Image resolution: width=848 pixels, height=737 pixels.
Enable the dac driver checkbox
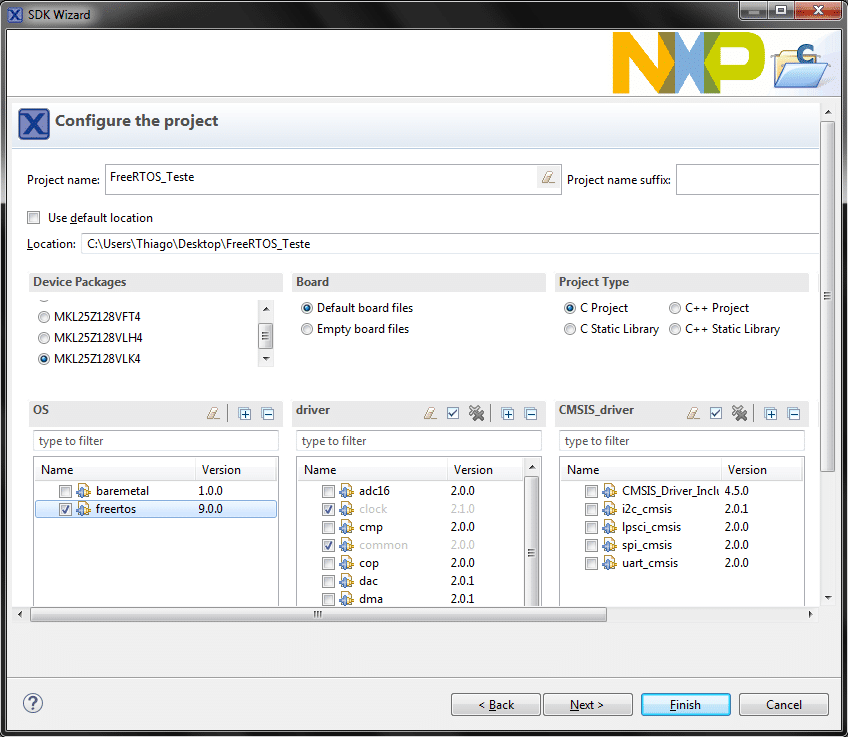coord(328,581)
